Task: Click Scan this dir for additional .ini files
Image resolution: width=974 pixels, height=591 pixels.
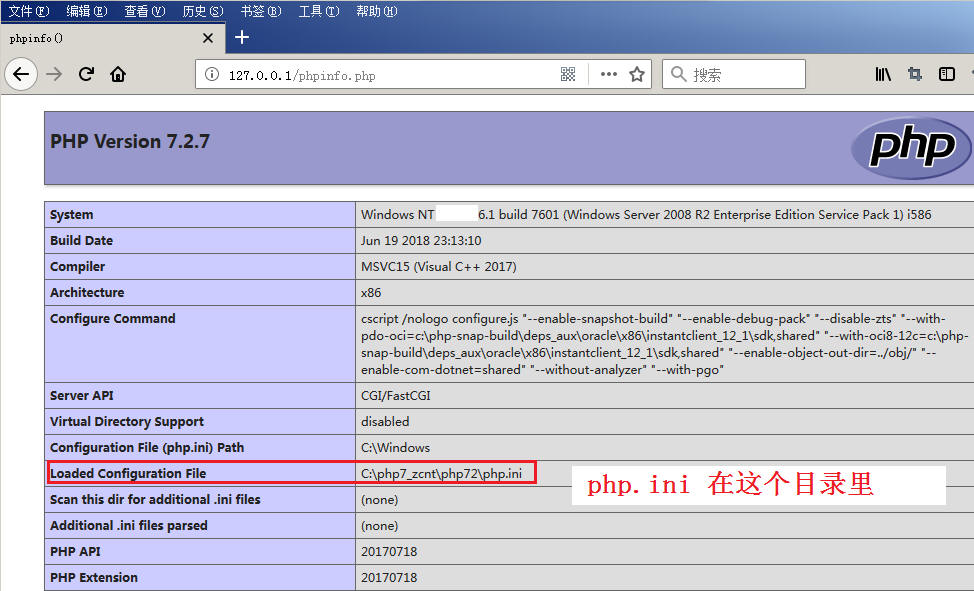Action: pyautogui.click(x=155, y=500)
